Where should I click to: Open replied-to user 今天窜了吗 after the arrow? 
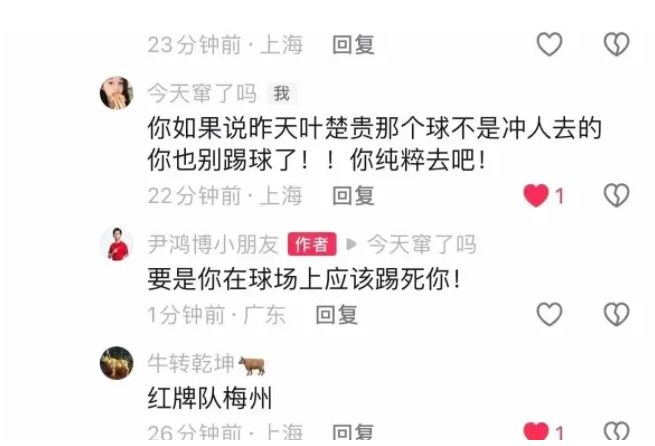421,244
